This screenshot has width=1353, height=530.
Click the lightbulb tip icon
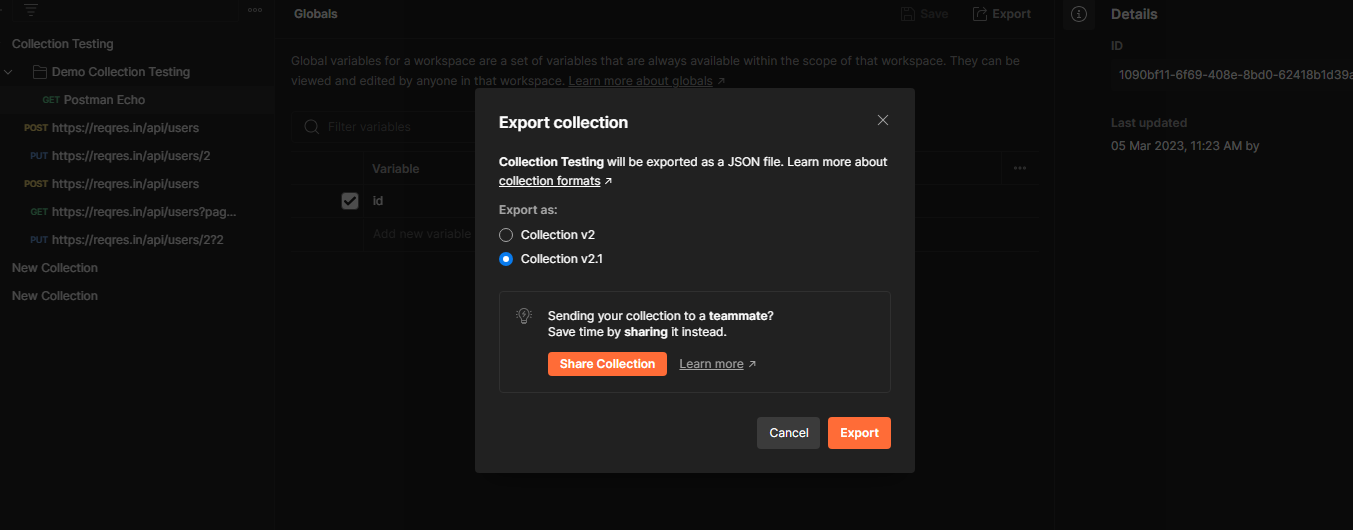(524, 316)
